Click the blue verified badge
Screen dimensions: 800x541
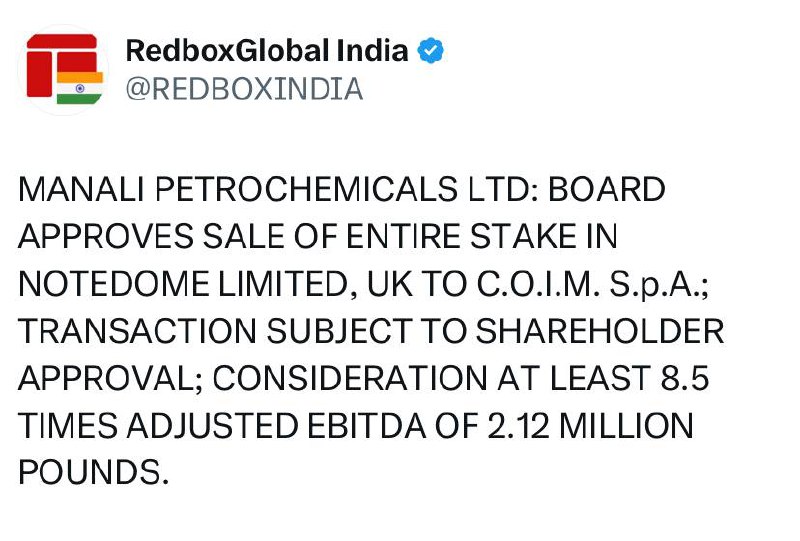point(431,51)
